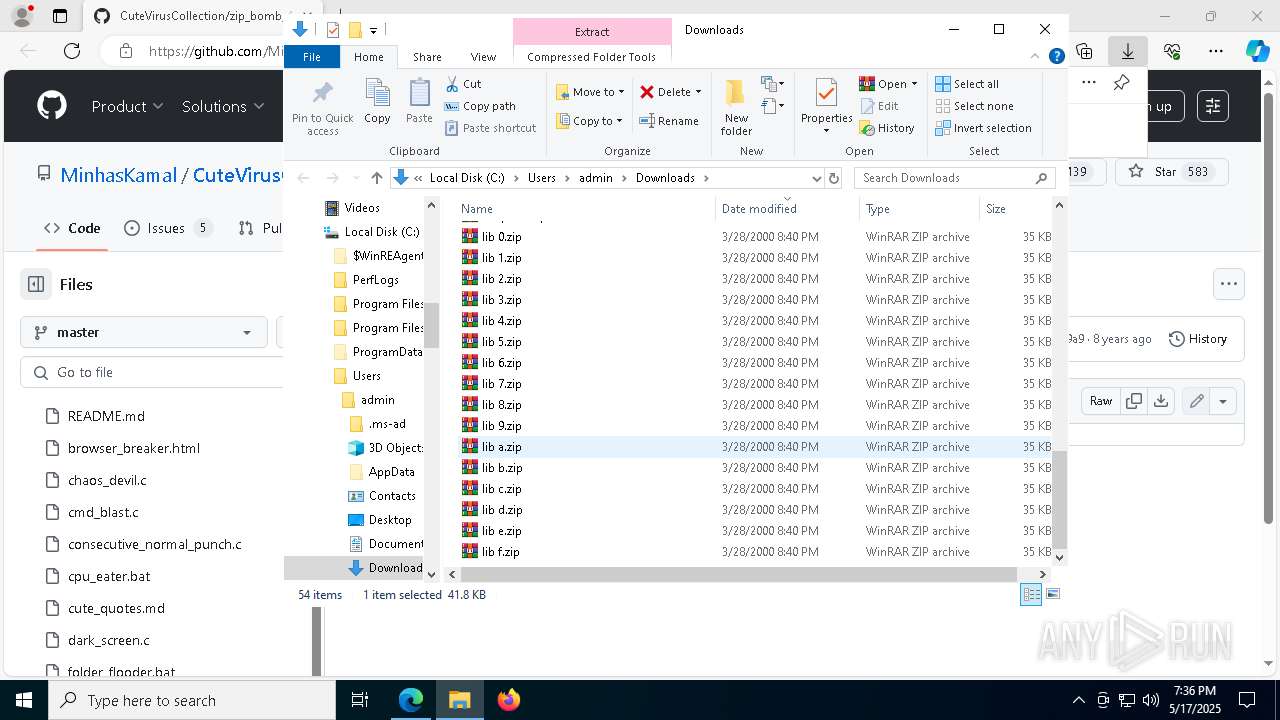1280x720 pixels.
Task: Create a New folder
Action: tap(736, 107)
